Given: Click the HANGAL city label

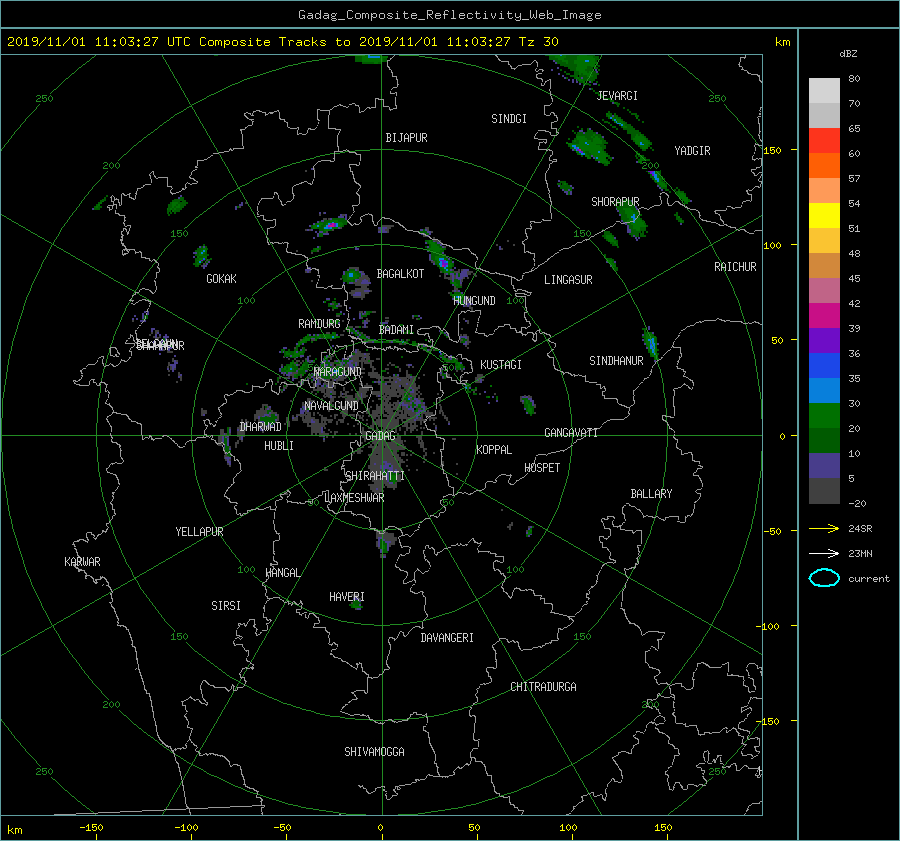Looking at the screenshot, I should [282, 573].
